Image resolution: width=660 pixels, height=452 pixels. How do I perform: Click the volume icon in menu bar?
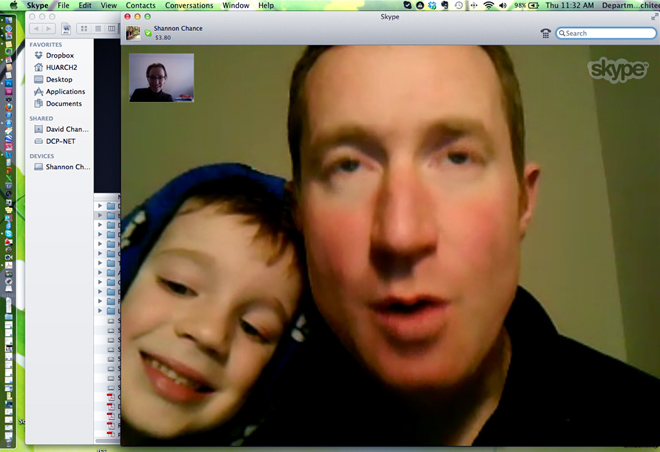pos(504,6)
